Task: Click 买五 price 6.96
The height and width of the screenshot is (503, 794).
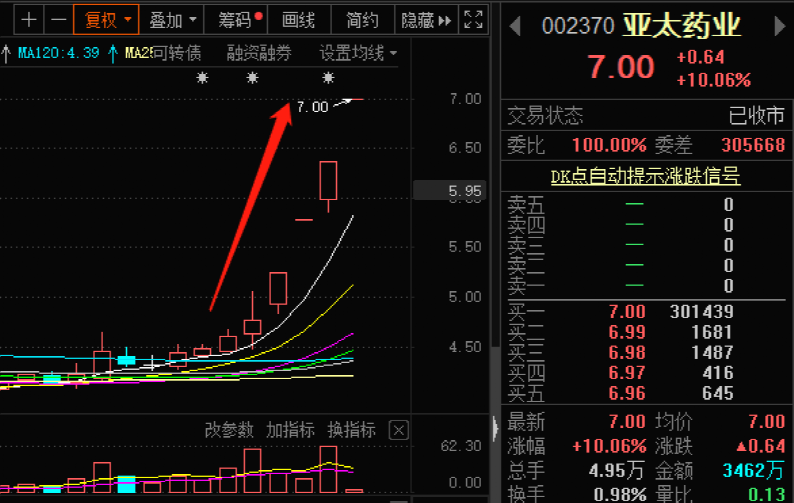Action: (x=627, y=393)
